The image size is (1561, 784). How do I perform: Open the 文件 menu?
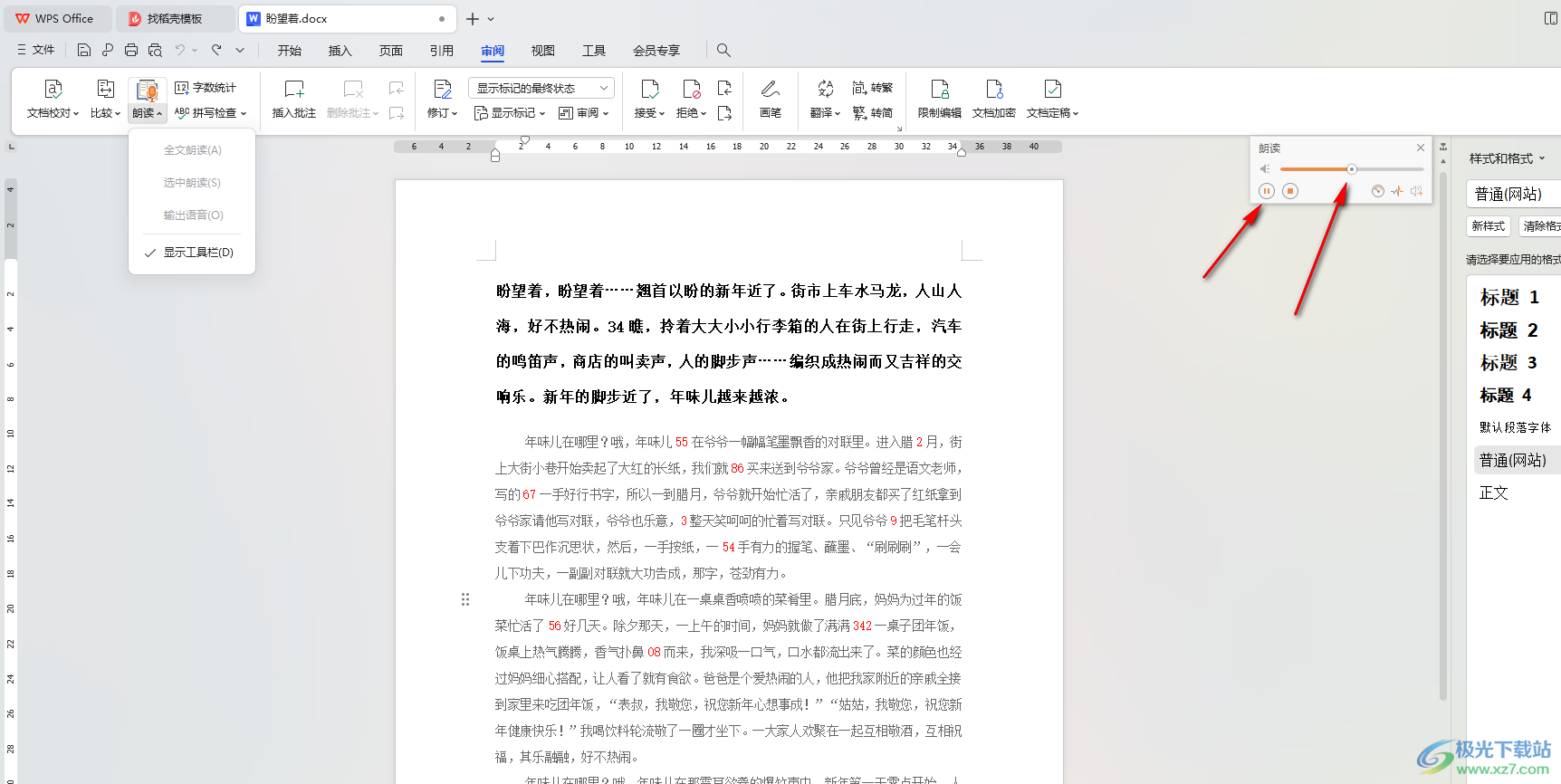coord(36,50)
